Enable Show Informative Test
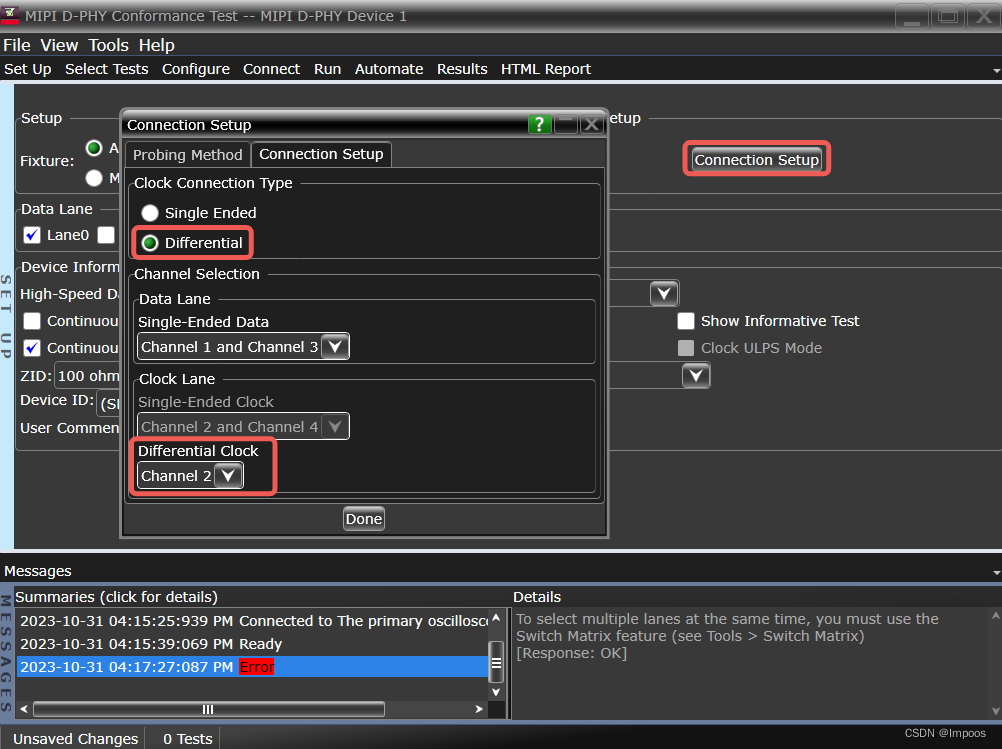The height and width of the screenshot is (749, 1002). click(x=686, y=321)
